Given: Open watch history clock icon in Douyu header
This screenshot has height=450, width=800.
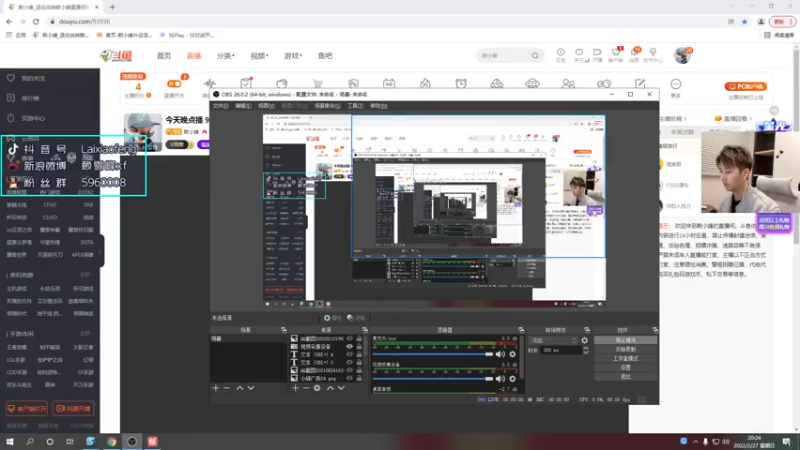Looking at the screenshot, I should click(560, 53).
